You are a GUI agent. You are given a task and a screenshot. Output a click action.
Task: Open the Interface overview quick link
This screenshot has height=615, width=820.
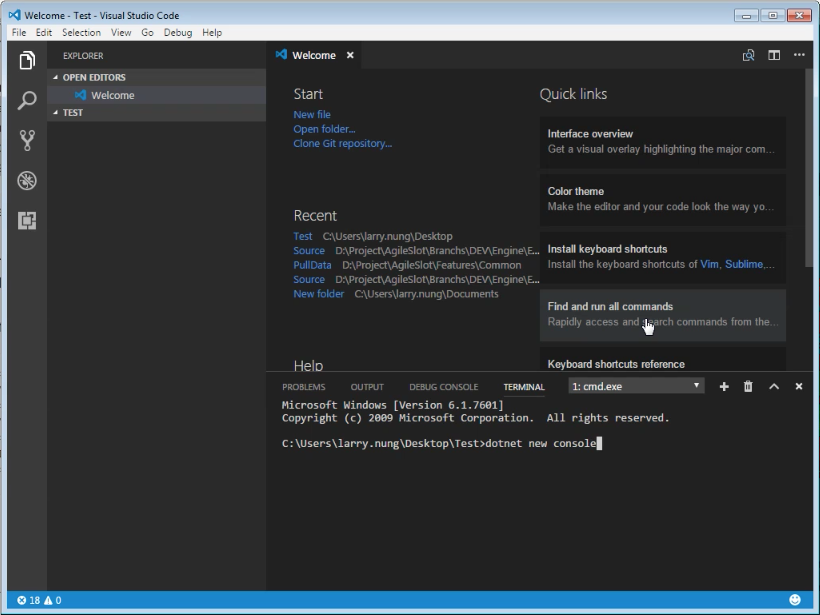click(663, 142)
